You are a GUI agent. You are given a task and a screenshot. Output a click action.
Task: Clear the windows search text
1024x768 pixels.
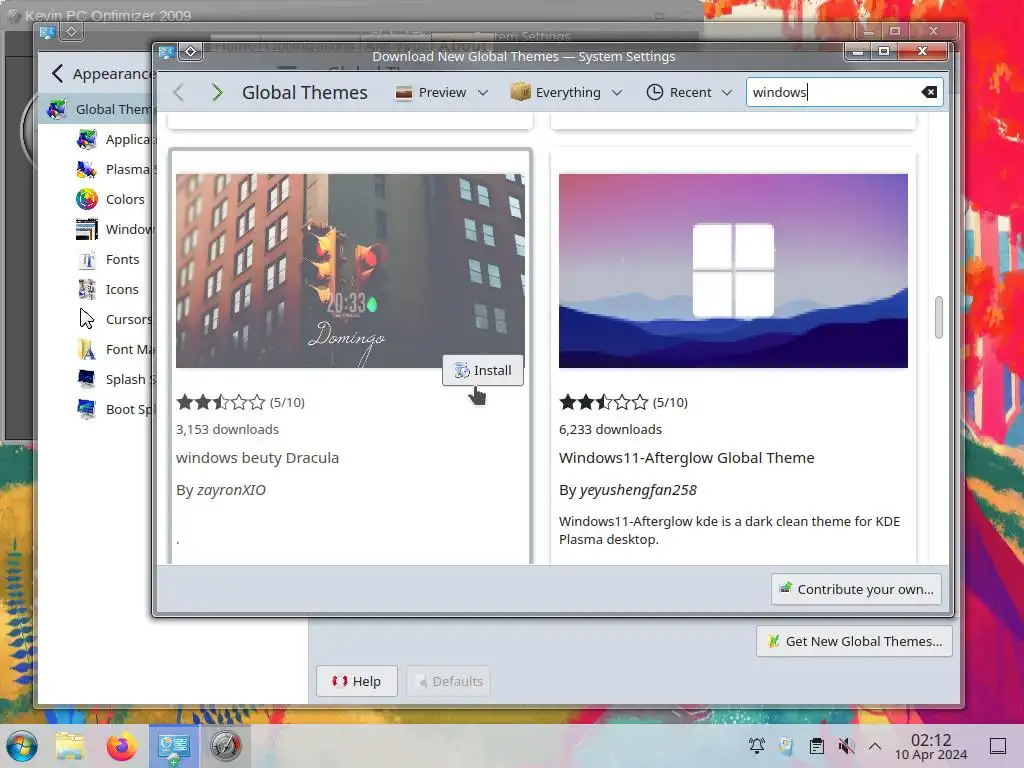tap(929, 92)
